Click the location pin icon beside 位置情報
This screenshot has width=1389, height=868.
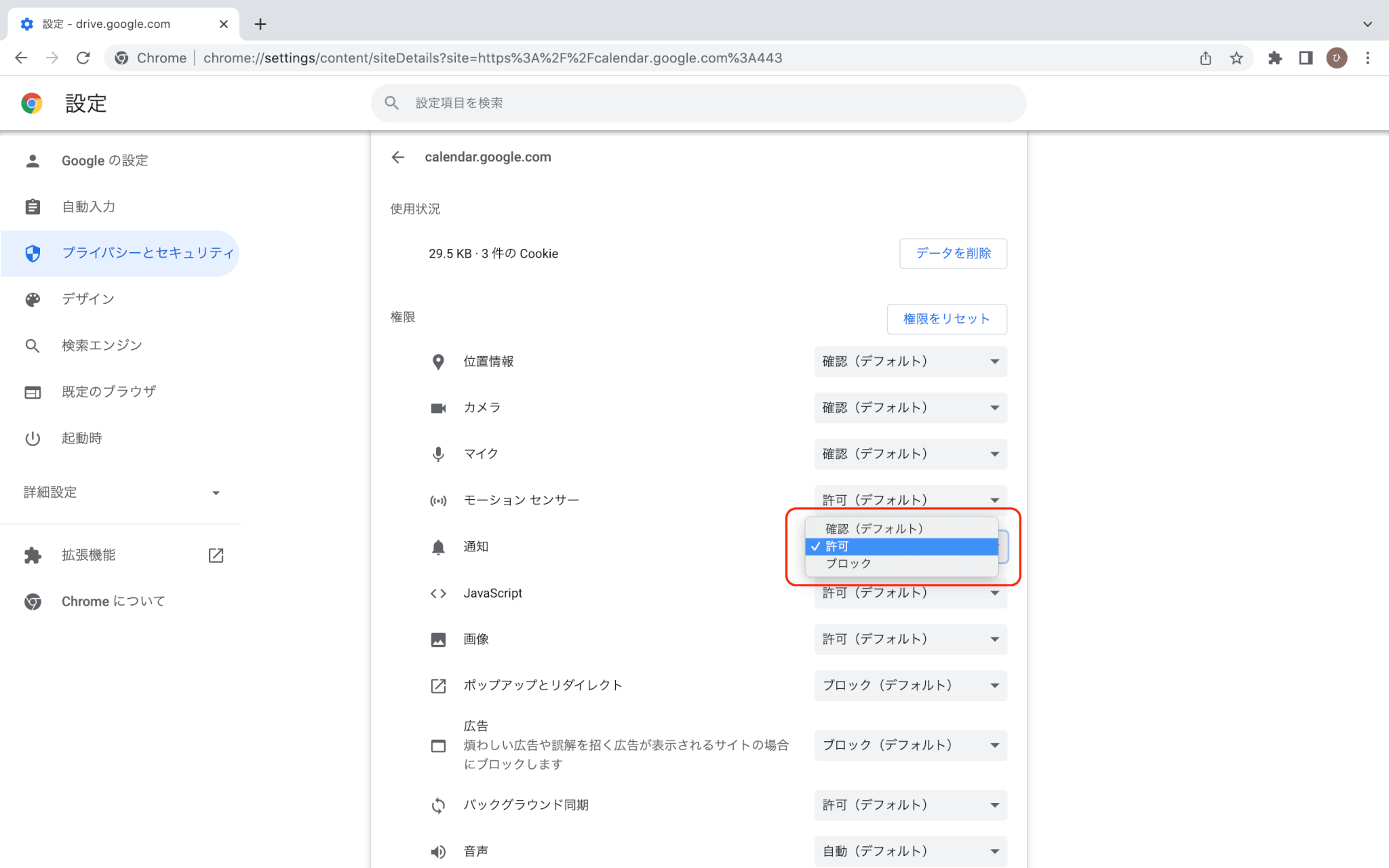pyautogui.click(x=438, y=361)
